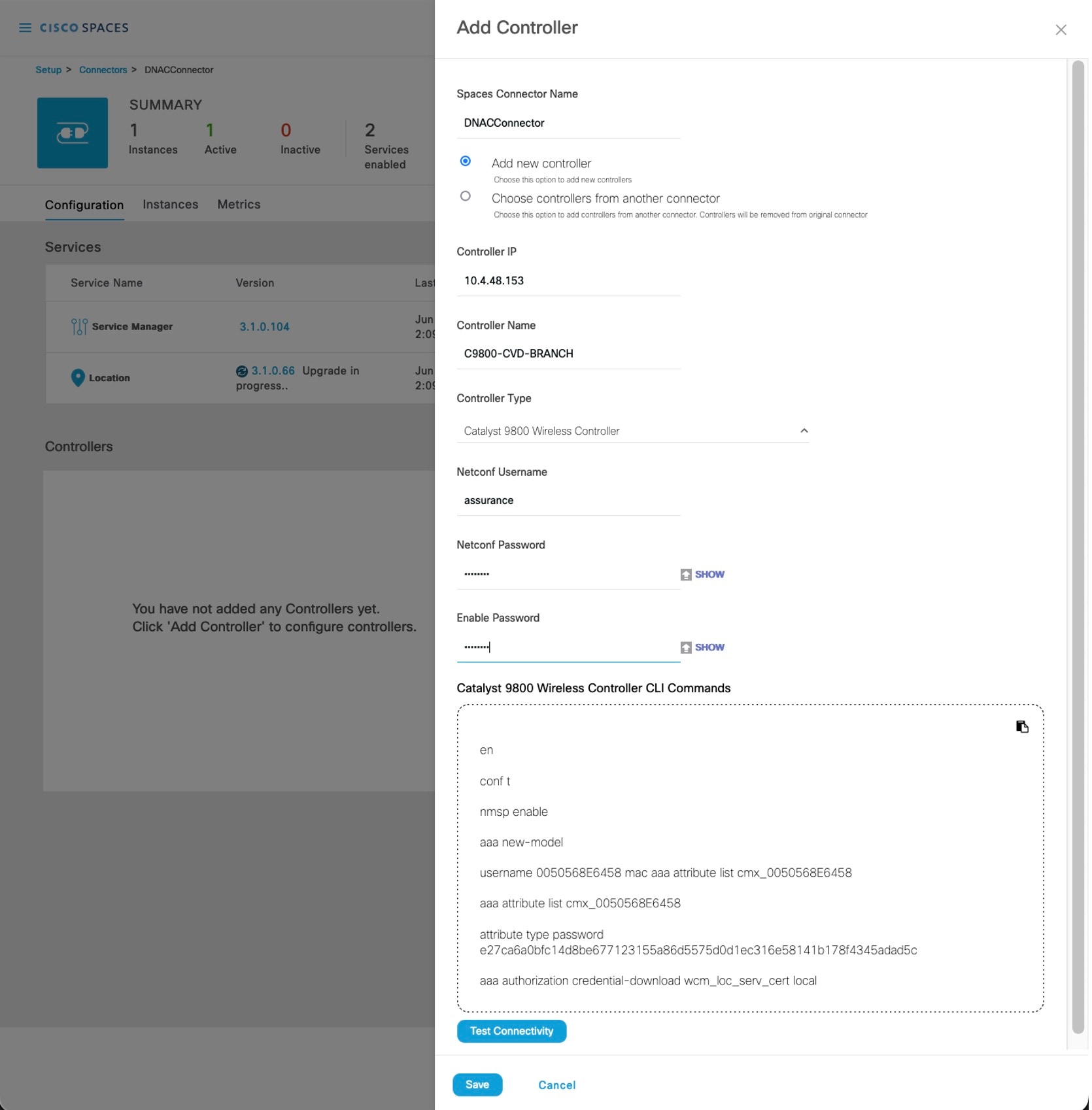Click the Services section heading

coord(73,247)
